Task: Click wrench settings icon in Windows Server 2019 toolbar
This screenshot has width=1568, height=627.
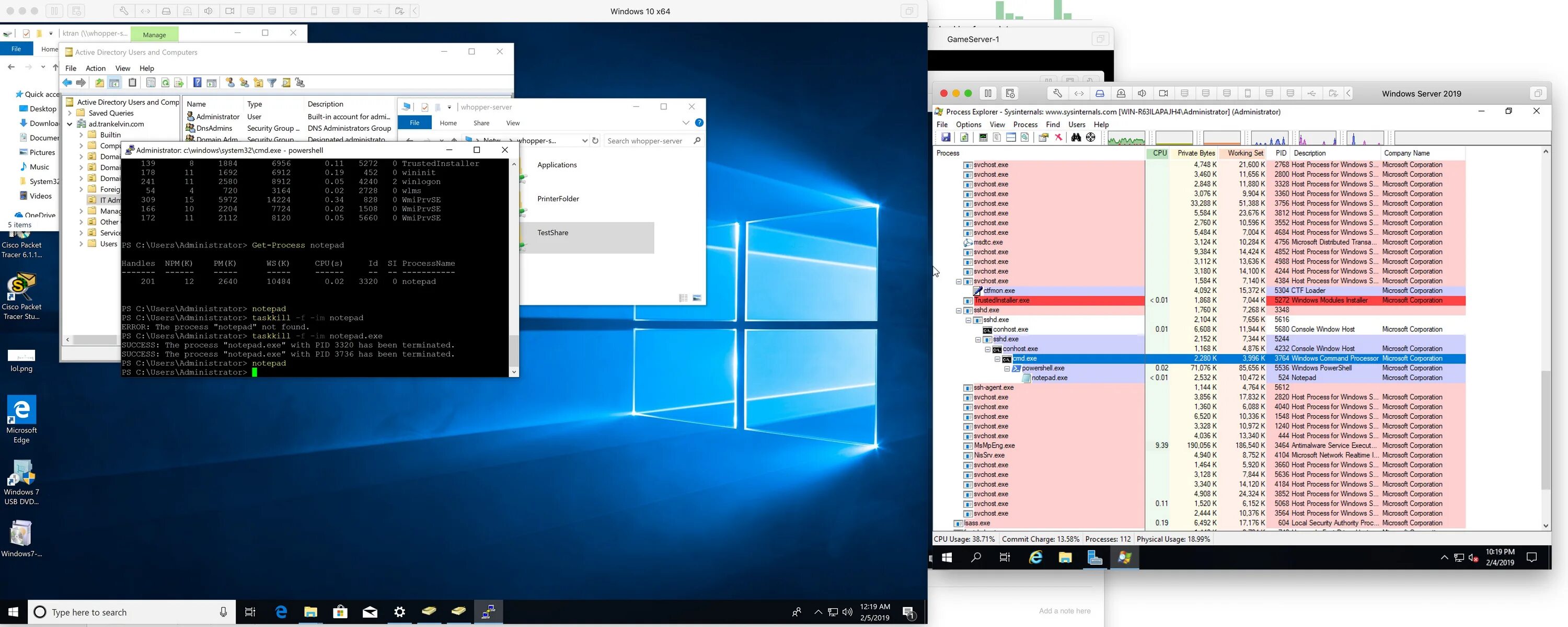Action: tap(1058, 93)
